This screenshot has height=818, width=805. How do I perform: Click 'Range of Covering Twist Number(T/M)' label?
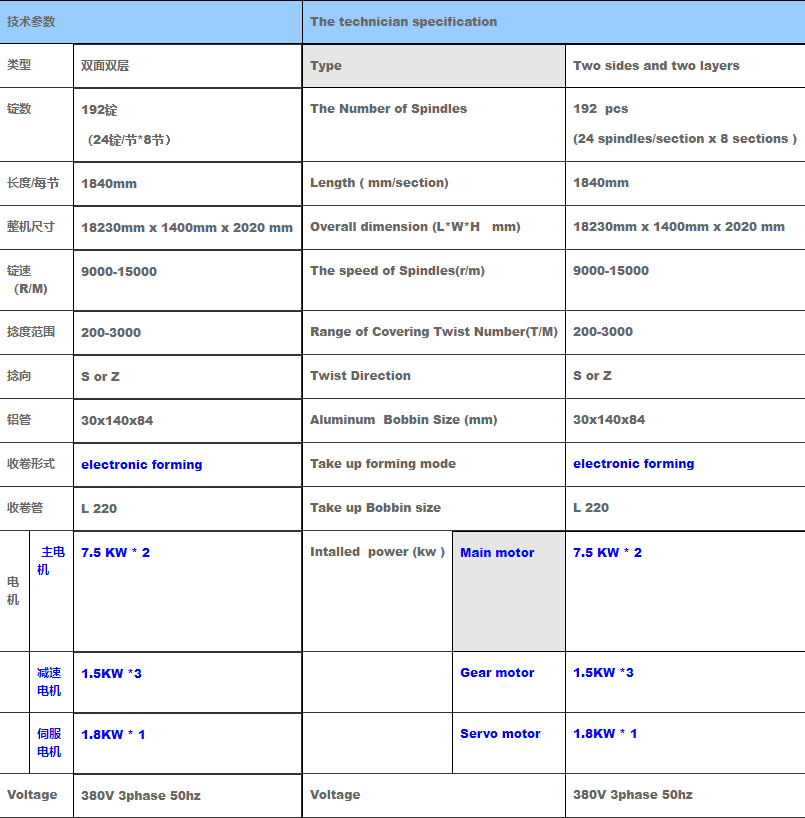(x=433, y=332)
